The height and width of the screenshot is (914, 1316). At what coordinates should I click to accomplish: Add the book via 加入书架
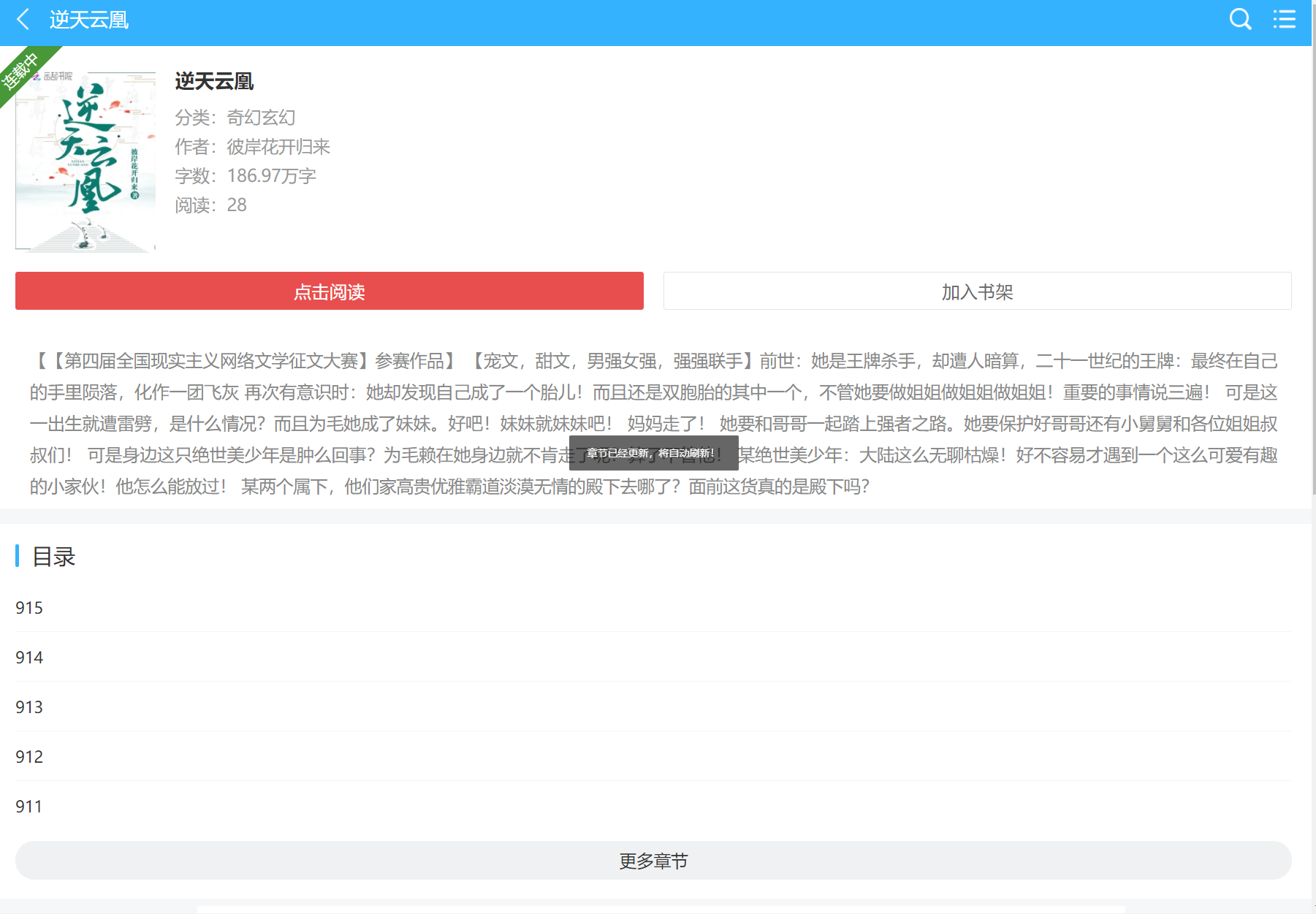point(977,291)
